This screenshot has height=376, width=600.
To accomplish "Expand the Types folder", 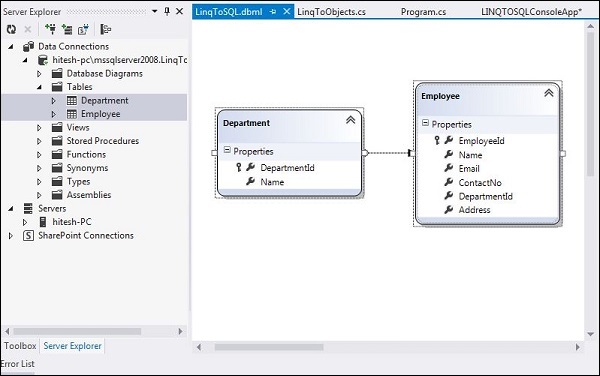I will [39, 182].
